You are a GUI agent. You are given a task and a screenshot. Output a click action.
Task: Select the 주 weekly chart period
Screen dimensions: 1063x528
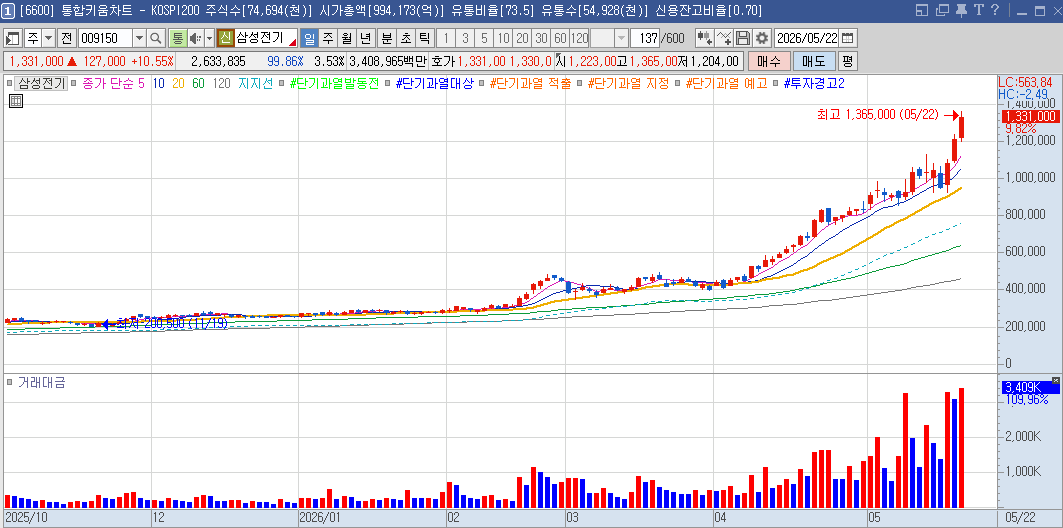(x=327, y=38)
